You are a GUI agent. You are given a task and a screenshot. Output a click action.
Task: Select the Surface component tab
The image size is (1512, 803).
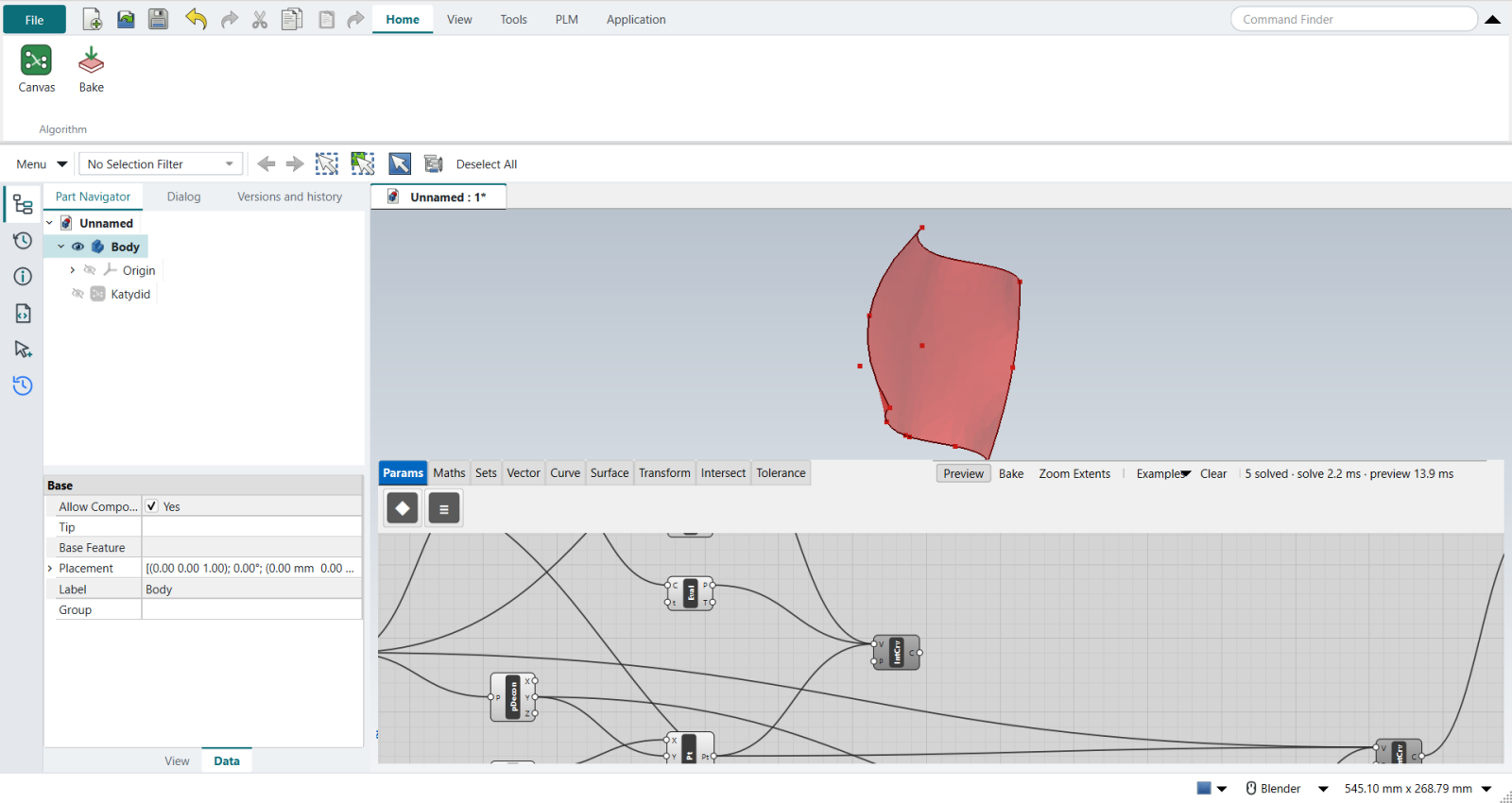tap(610, 472)
